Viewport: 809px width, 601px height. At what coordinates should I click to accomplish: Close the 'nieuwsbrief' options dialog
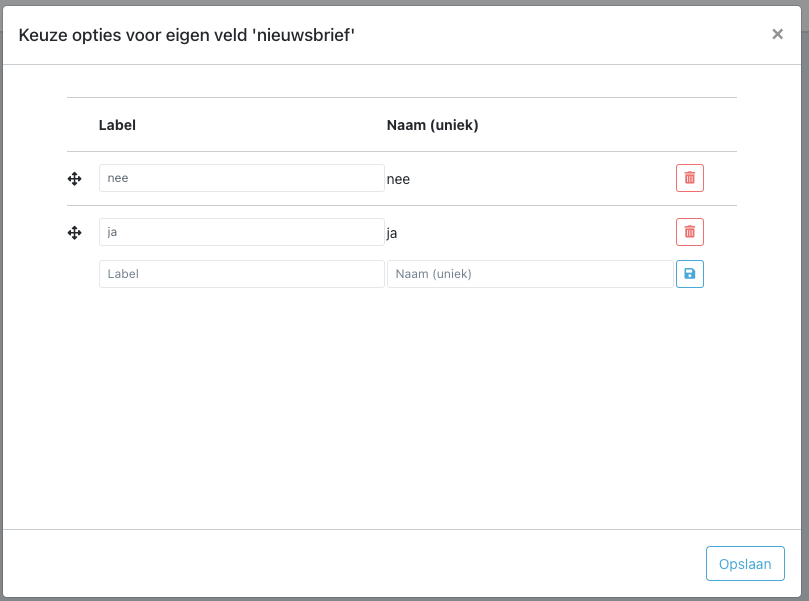[x=777, y=34]
